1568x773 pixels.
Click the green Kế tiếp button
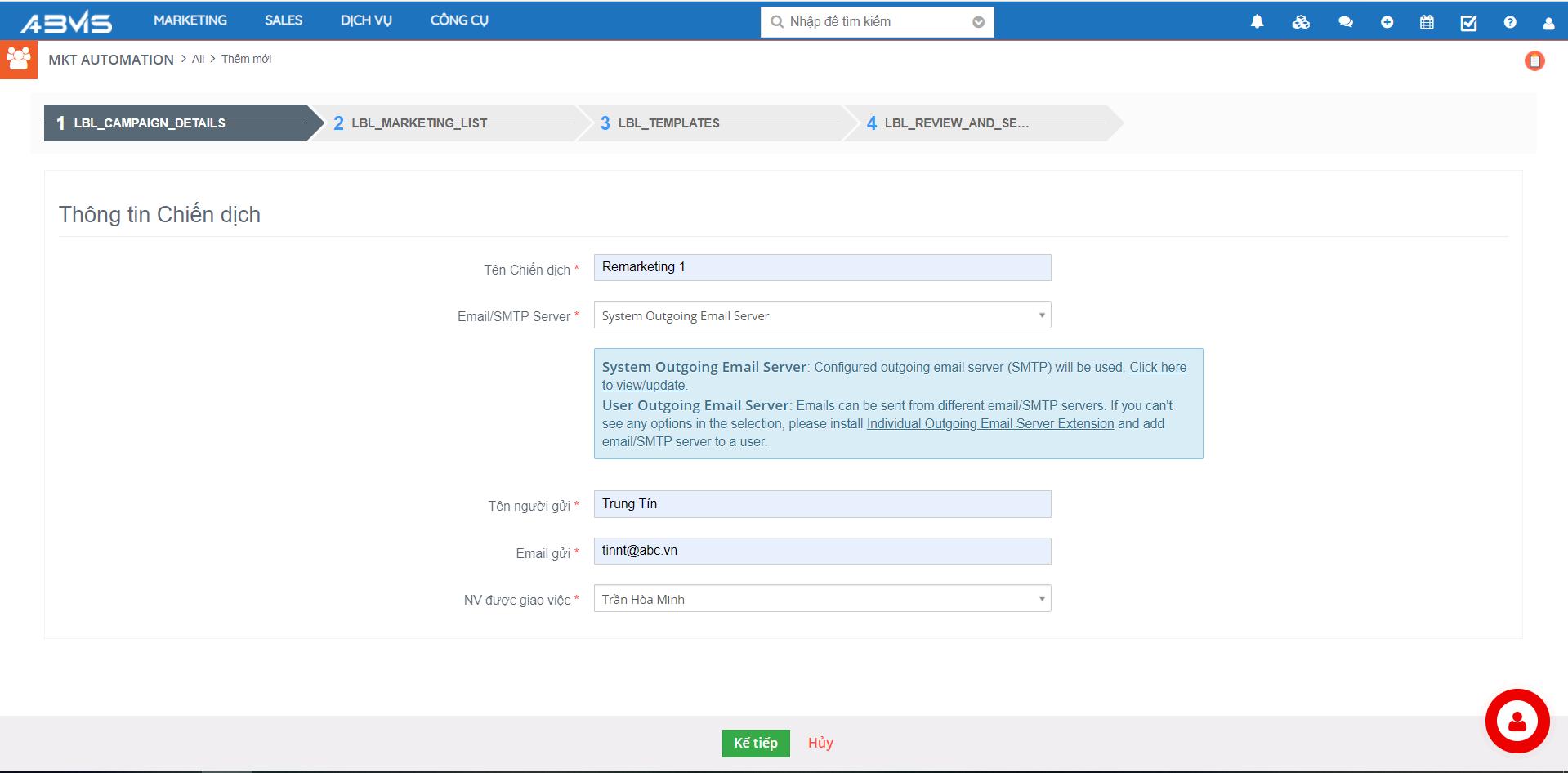[756, 743]
